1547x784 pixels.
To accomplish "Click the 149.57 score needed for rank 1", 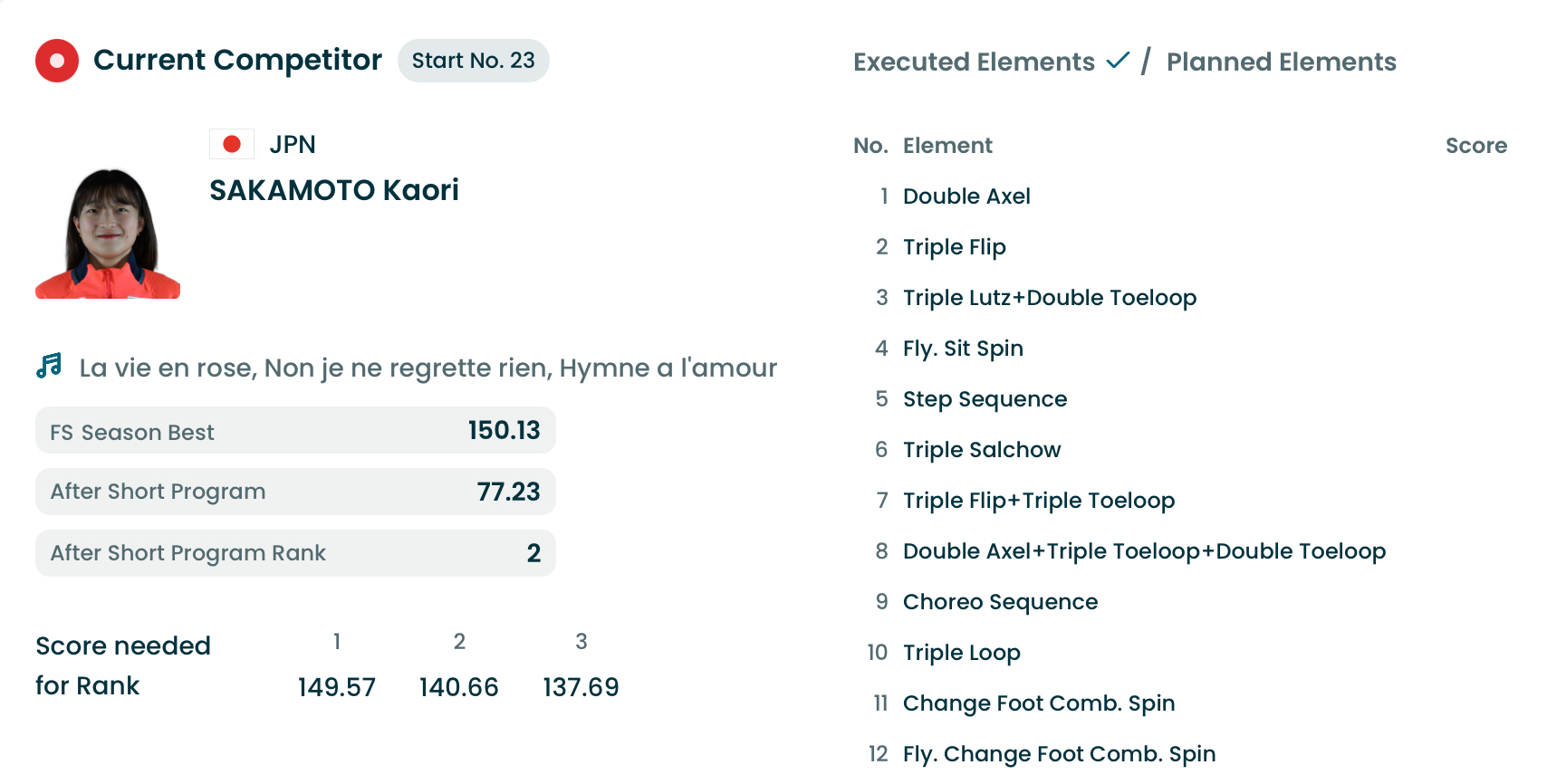I will [336, 687].
